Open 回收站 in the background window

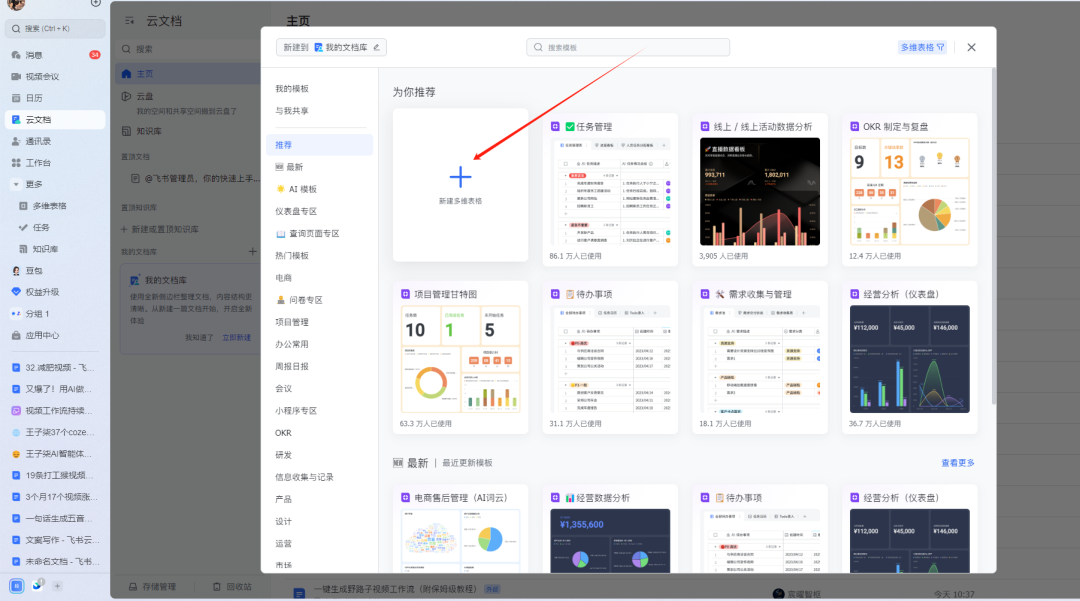click(232, 587)
